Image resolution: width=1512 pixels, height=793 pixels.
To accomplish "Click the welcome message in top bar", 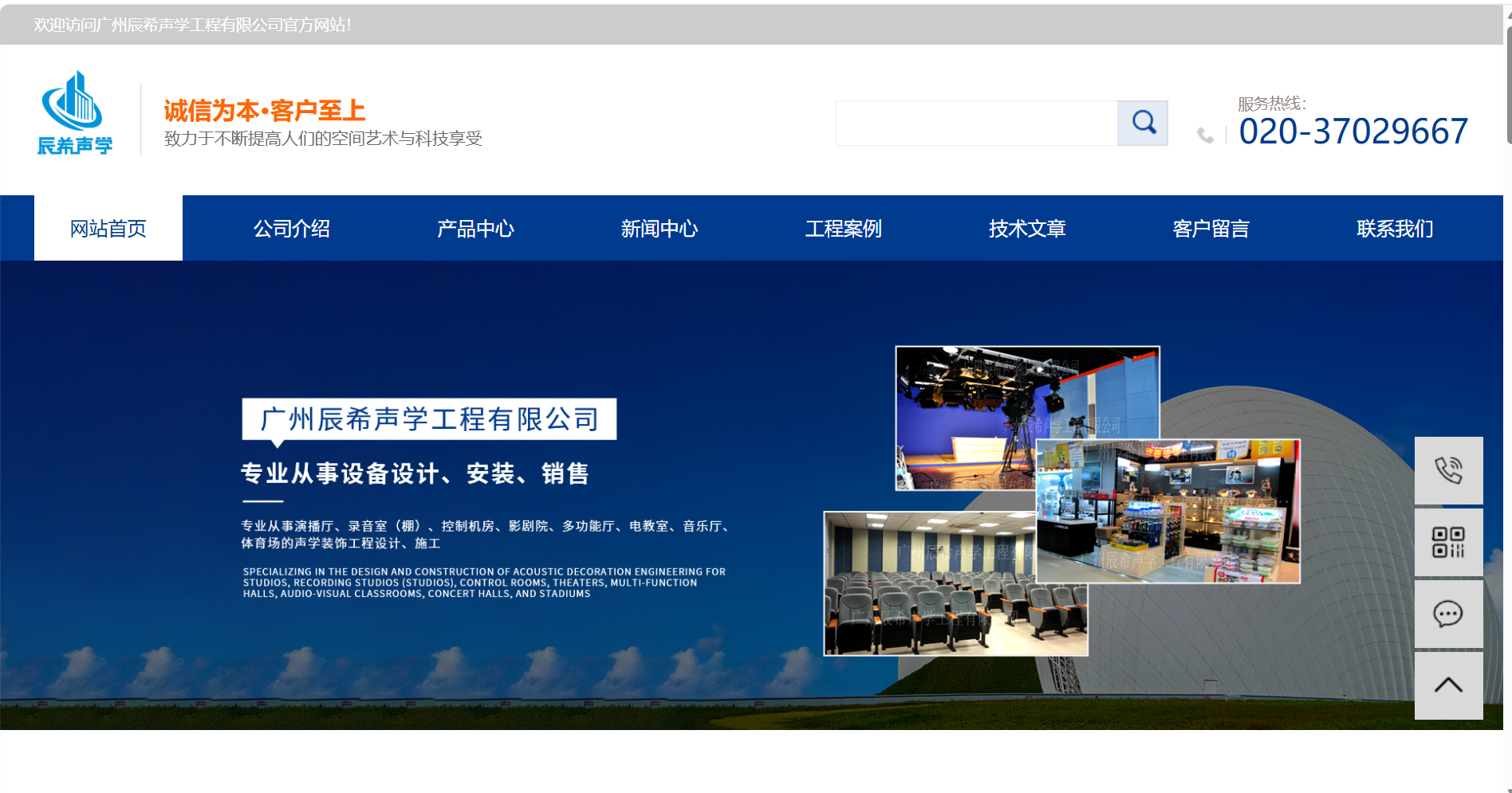I will [192, 25].
